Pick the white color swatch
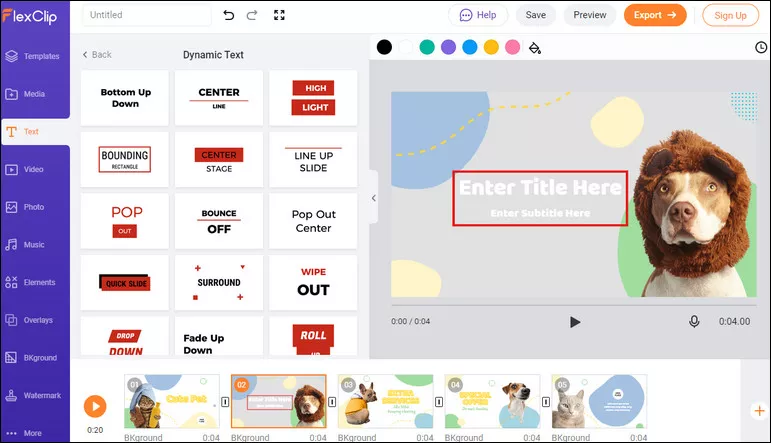The height and width of the screenshot is (443, 771). click(x=406, y=47)
